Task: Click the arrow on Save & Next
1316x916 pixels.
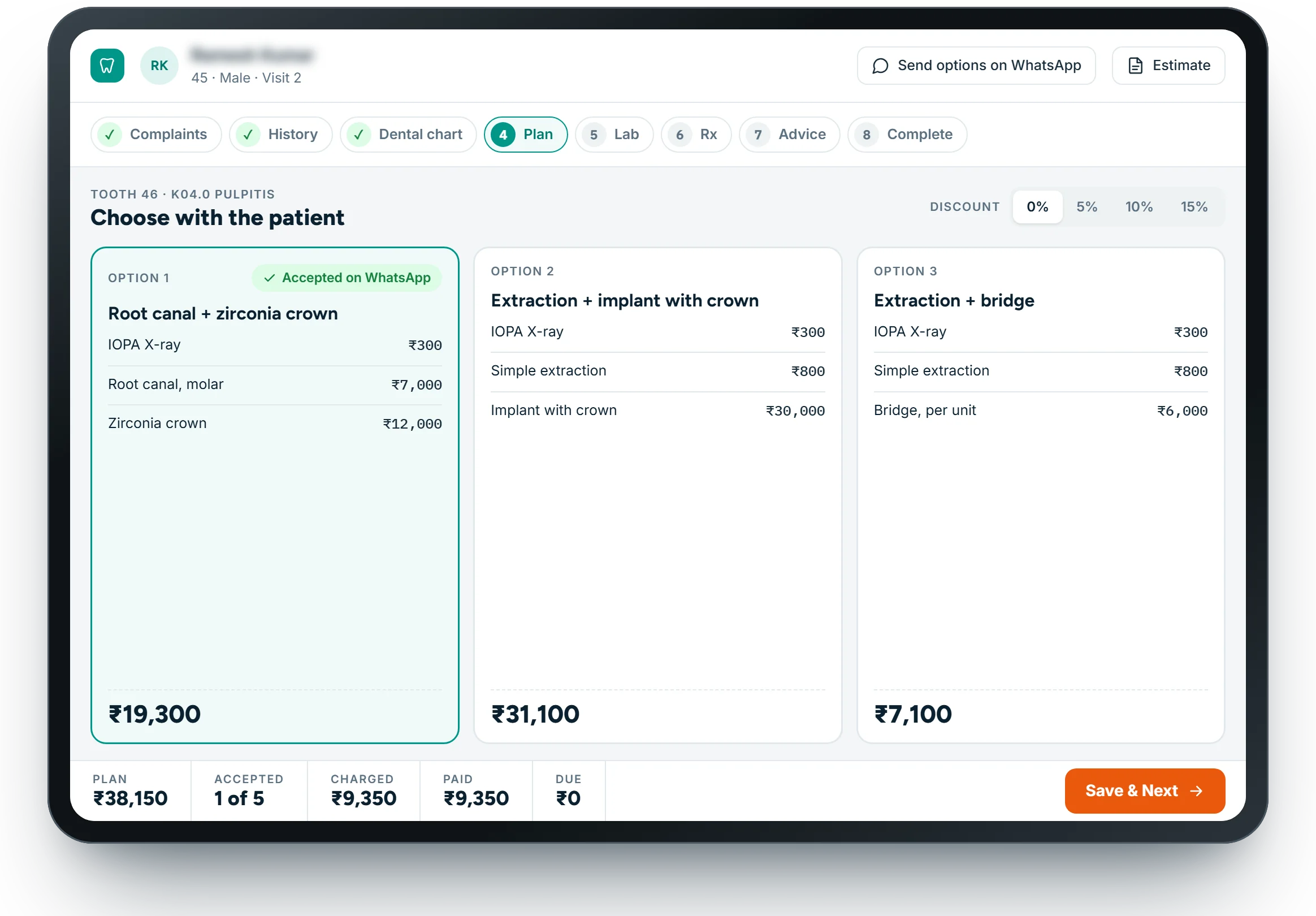Action: pos(1196,791)
